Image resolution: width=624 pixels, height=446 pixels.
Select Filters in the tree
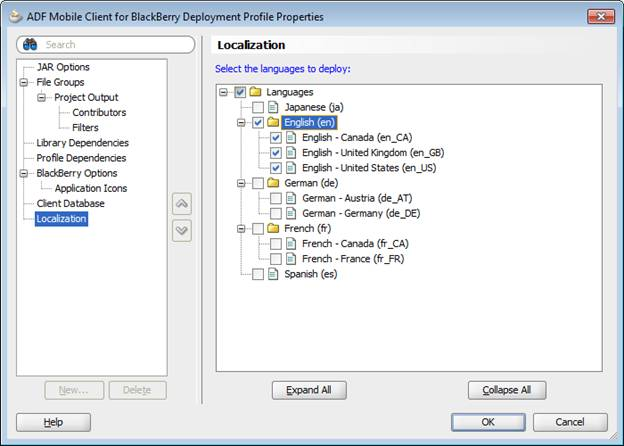tap(85, 128)
